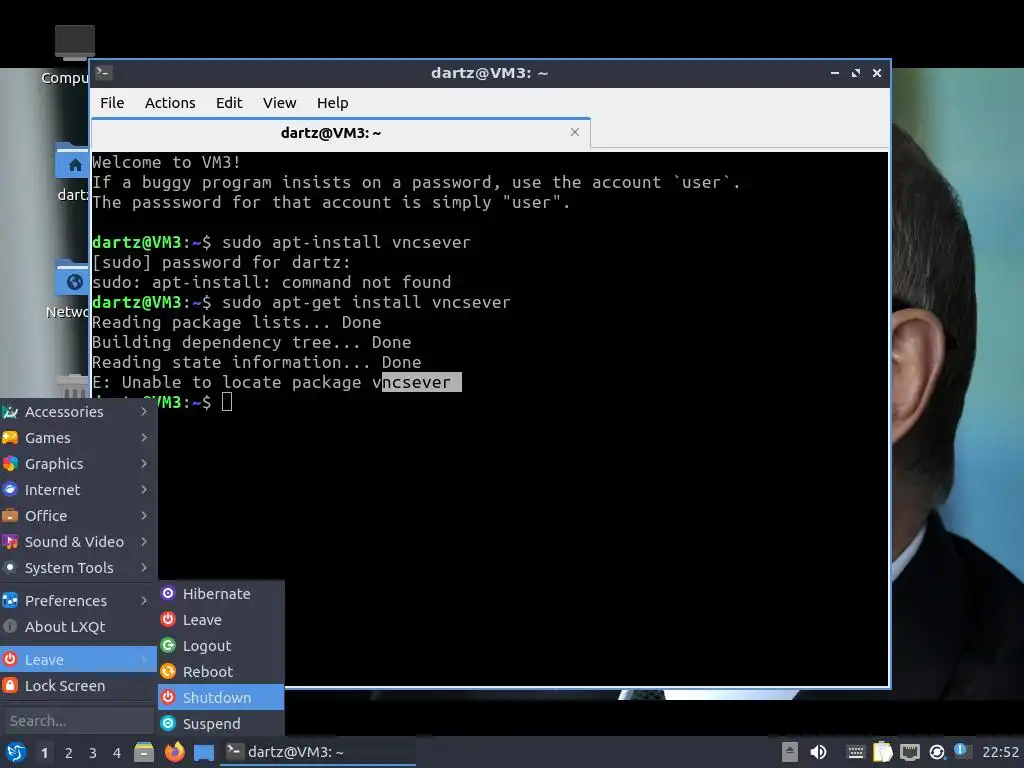Open the Help menu in terminal
Viewport: 1024px width, 768px height.
[332, 103]
